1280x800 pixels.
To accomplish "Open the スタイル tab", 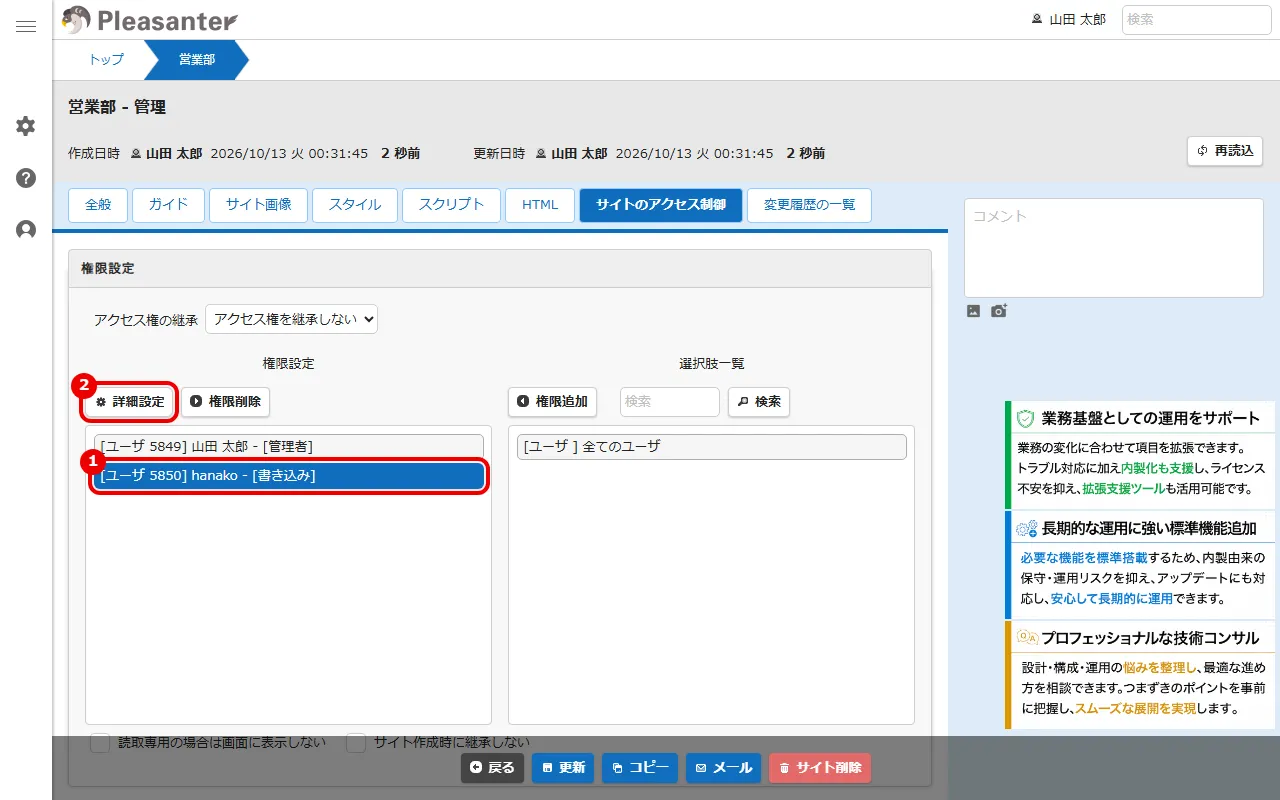I will pos(355,205).
